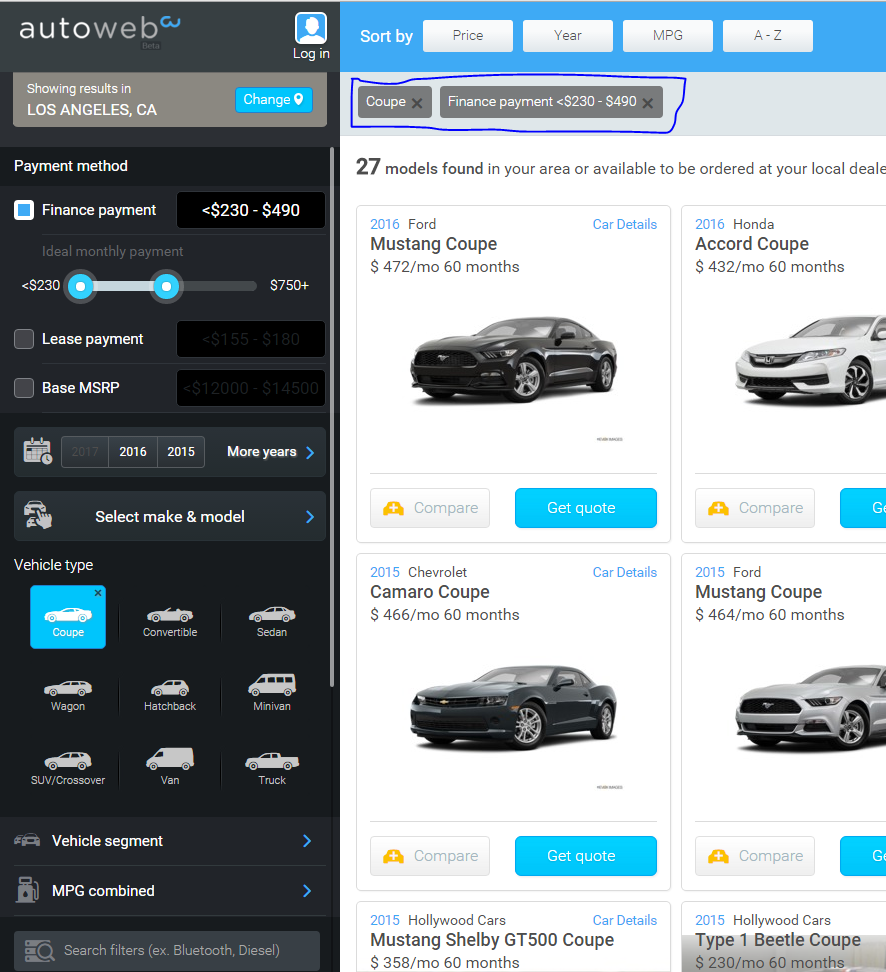Compare the 2015 Chevrolet Camaro Coupe
The image size is (886, 972).
pos(430,855)
